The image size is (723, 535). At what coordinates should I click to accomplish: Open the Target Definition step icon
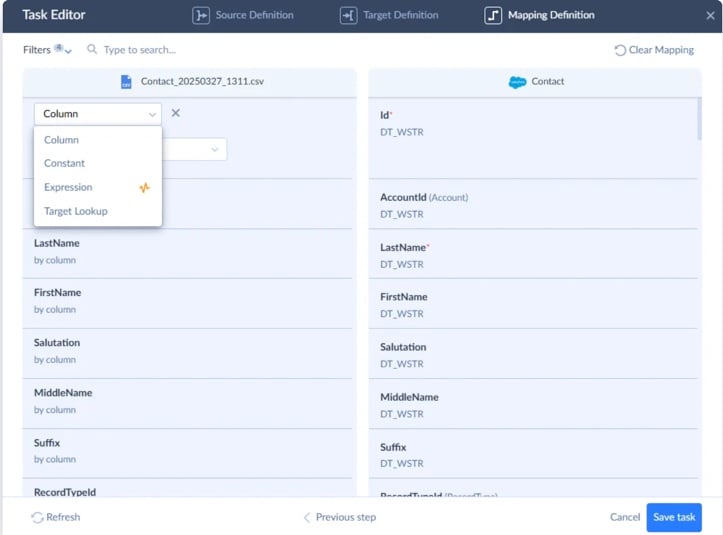point(348,15)
